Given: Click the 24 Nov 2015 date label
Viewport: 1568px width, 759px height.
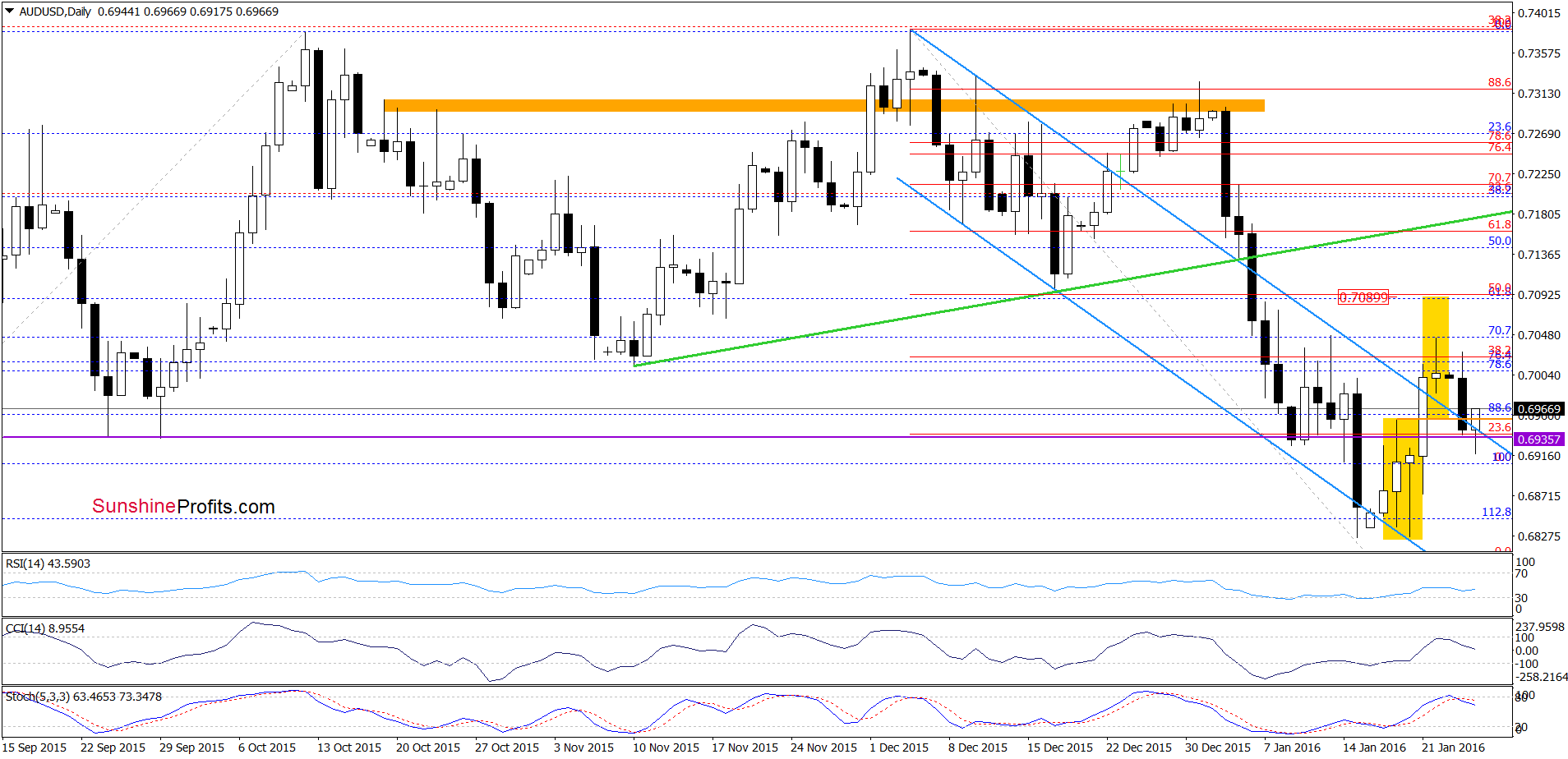Looking at the screenshot, I should point(823,747).
